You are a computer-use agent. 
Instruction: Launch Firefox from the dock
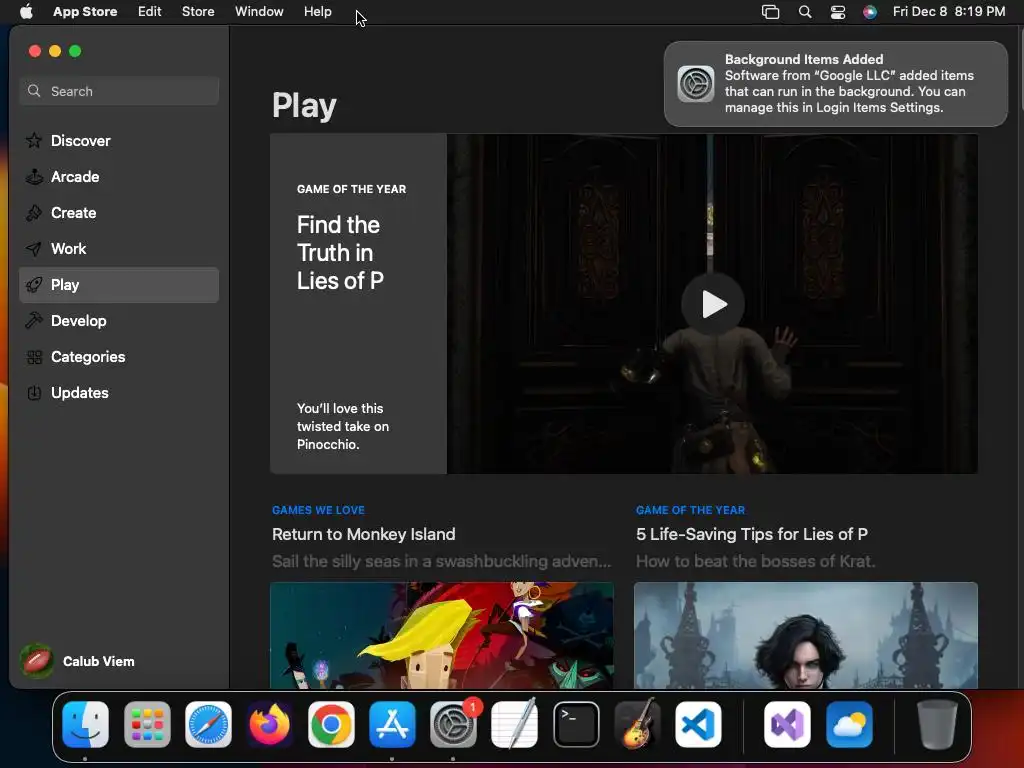[x=270, y=724]
